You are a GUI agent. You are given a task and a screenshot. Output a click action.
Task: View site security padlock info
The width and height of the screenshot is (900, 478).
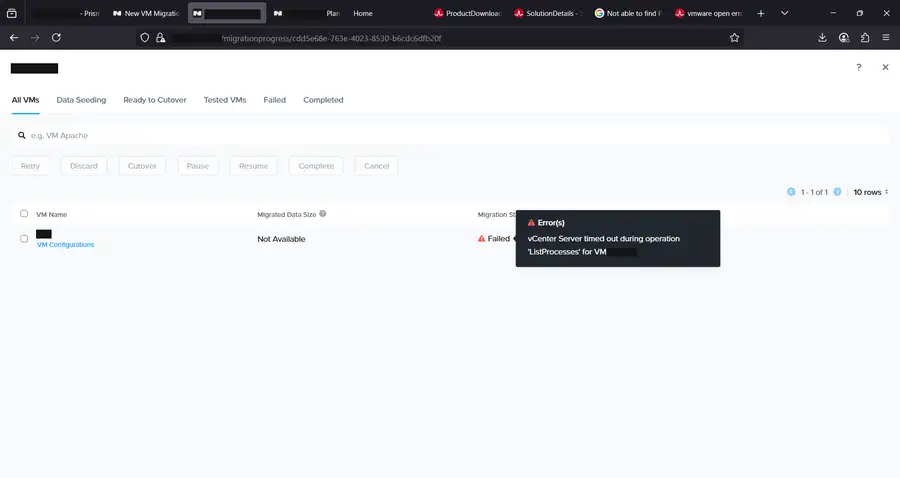161,38
